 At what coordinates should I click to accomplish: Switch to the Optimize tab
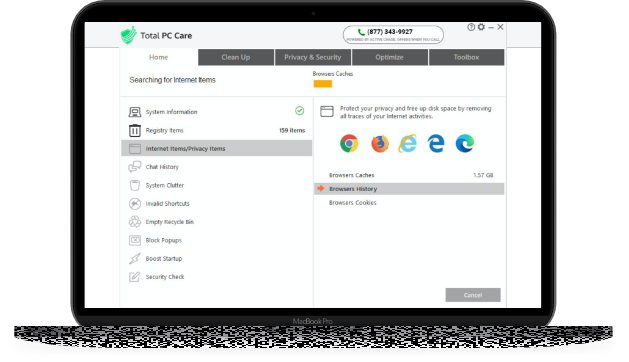point(390,57)
